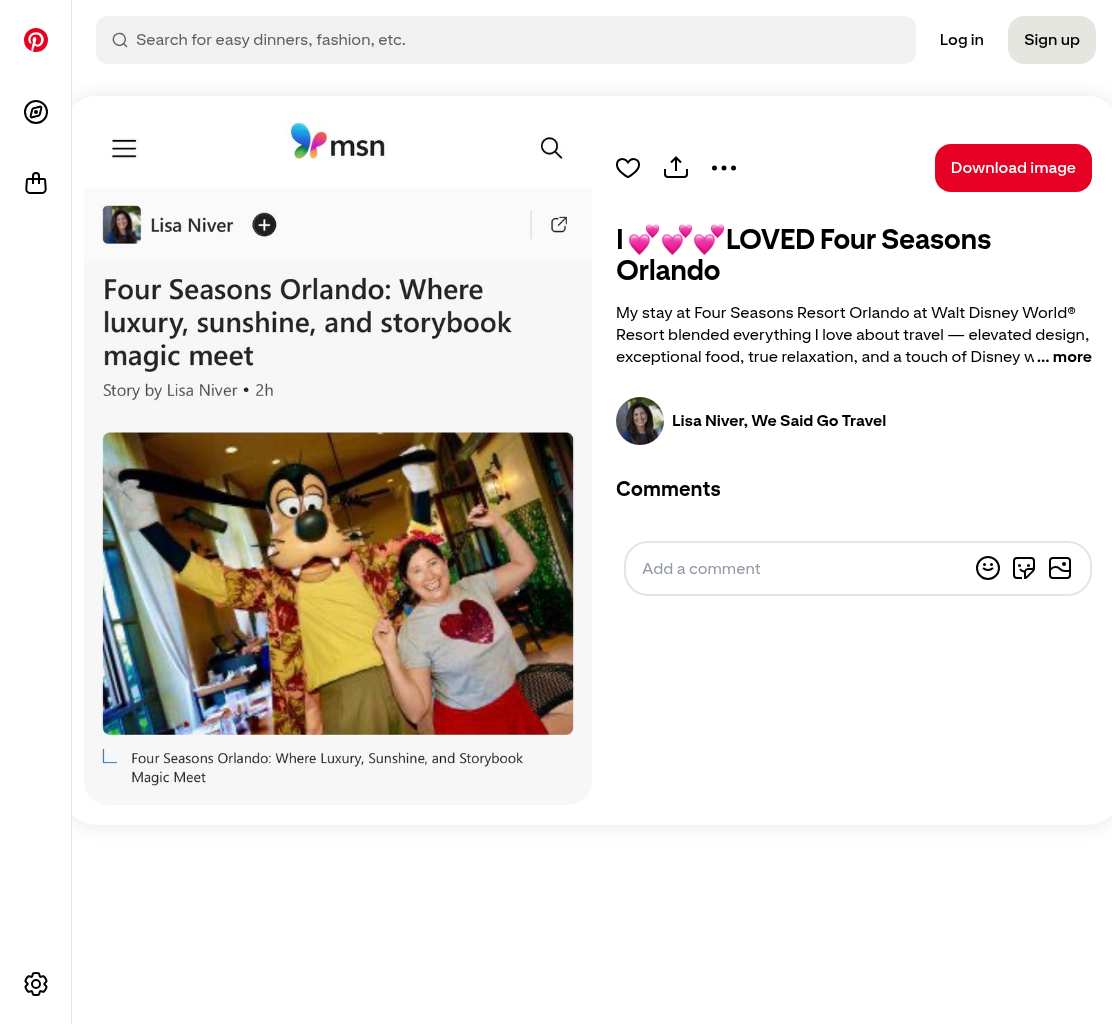This screenshot has width=1112, height=1024.
Task: Click the search magnifier in search bar
Action: point(120,40)
